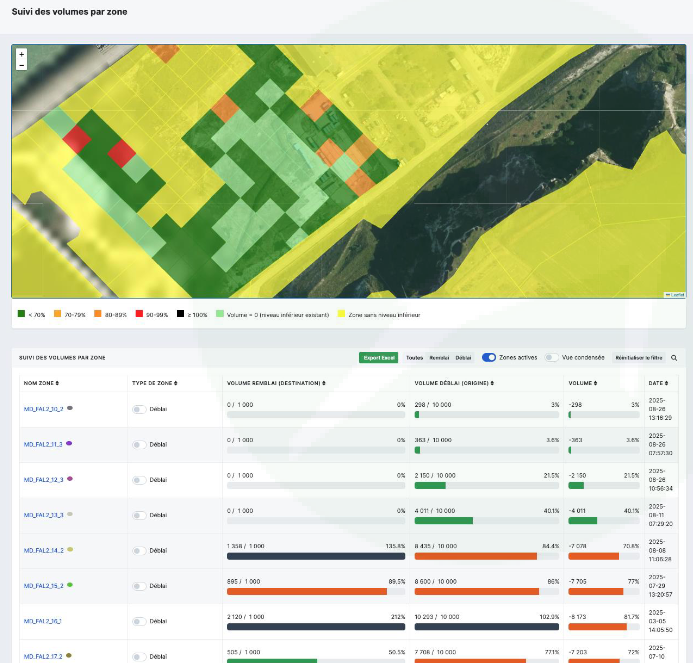The width and height of the screenshot is (693, 665).
Task: Click yellow dot beside MD_FAL2_14_2
Action: [70, 550]
